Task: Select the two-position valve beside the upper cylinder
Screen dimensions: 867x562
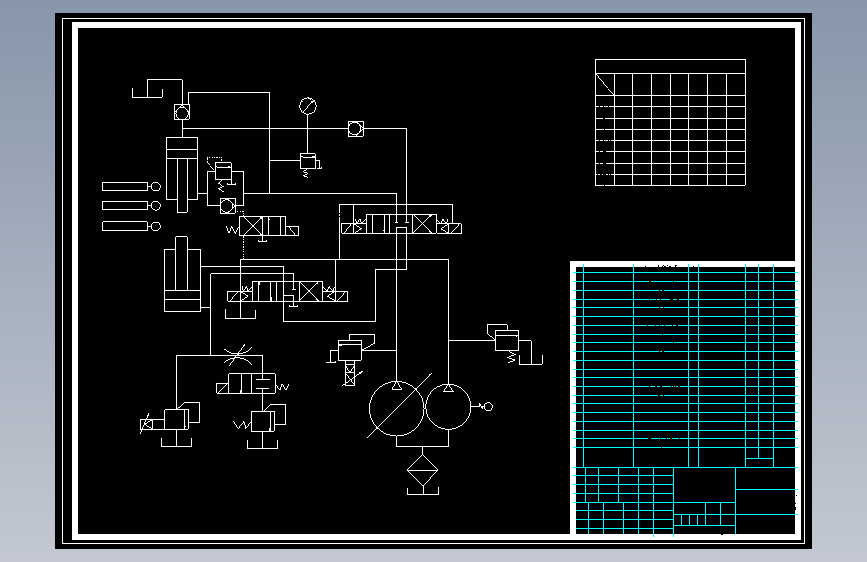Action: click(263, 227)
